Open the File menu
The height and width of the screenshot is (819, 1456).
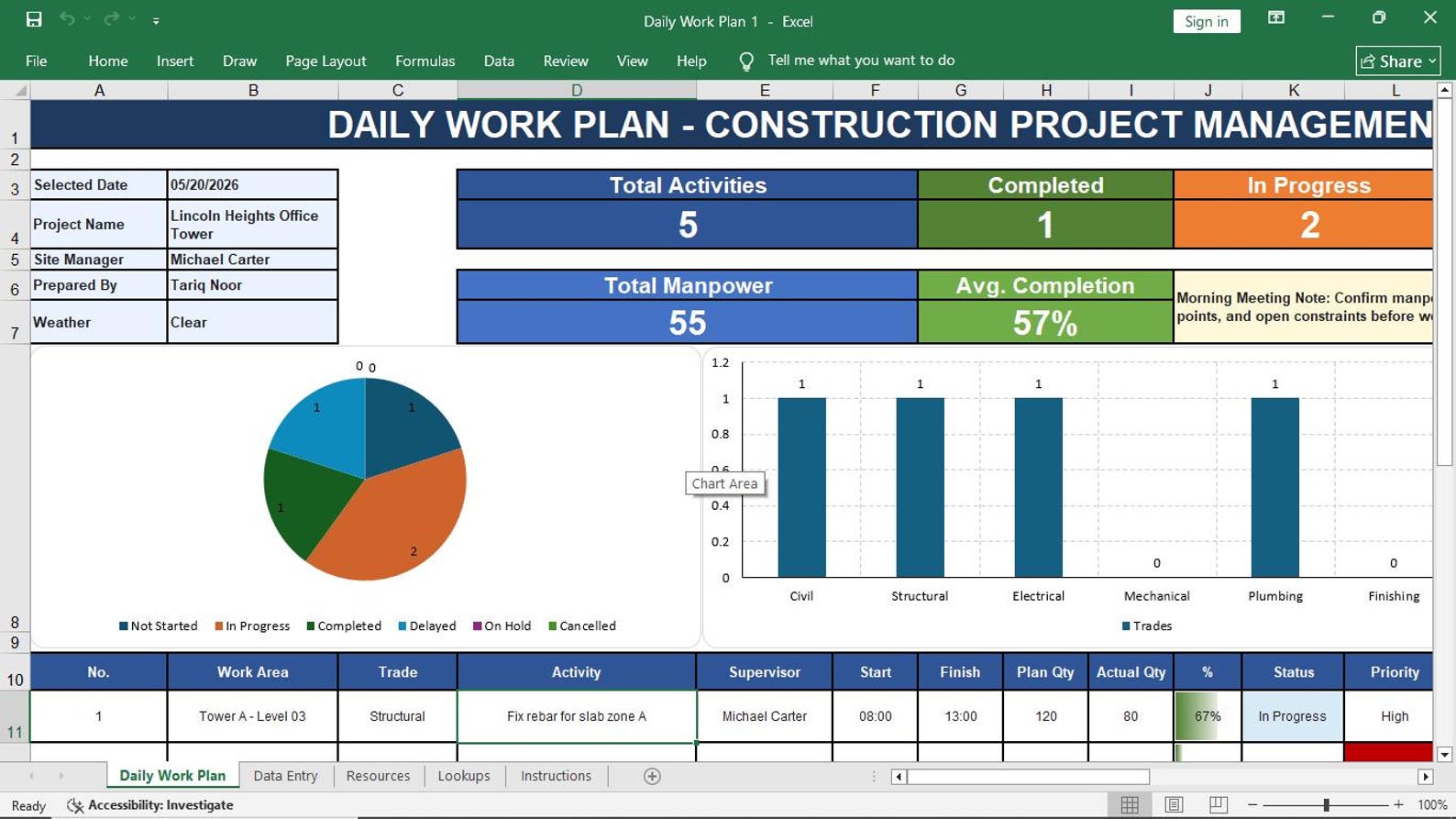[37, 61]
